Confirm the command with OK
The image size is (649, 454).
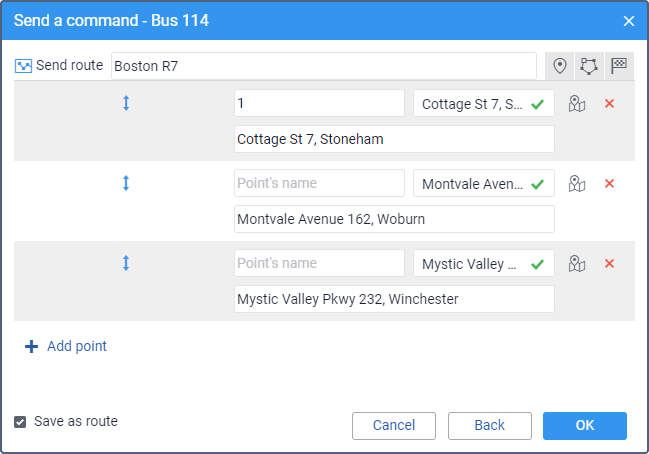click(585, 425)
